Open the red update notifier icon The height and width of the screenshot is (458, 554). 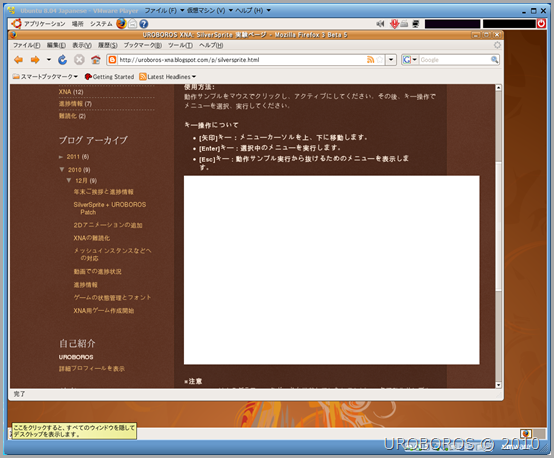[x=394, y=24]
